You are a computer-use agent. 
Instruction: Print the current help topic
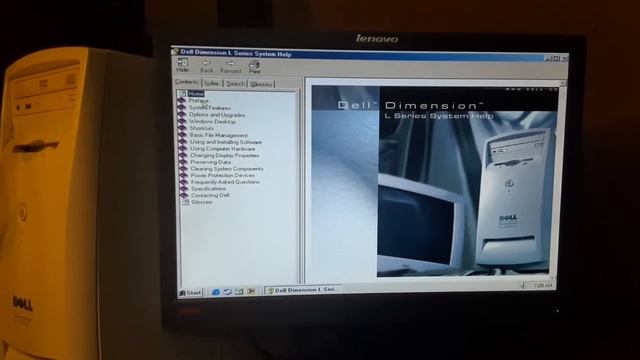click(254, 67)
